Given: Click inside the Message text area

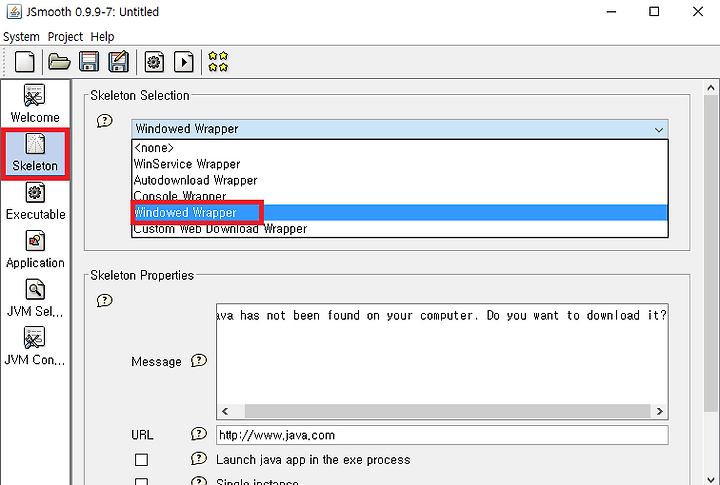Looking at the screenshot, I should (442, 354).
